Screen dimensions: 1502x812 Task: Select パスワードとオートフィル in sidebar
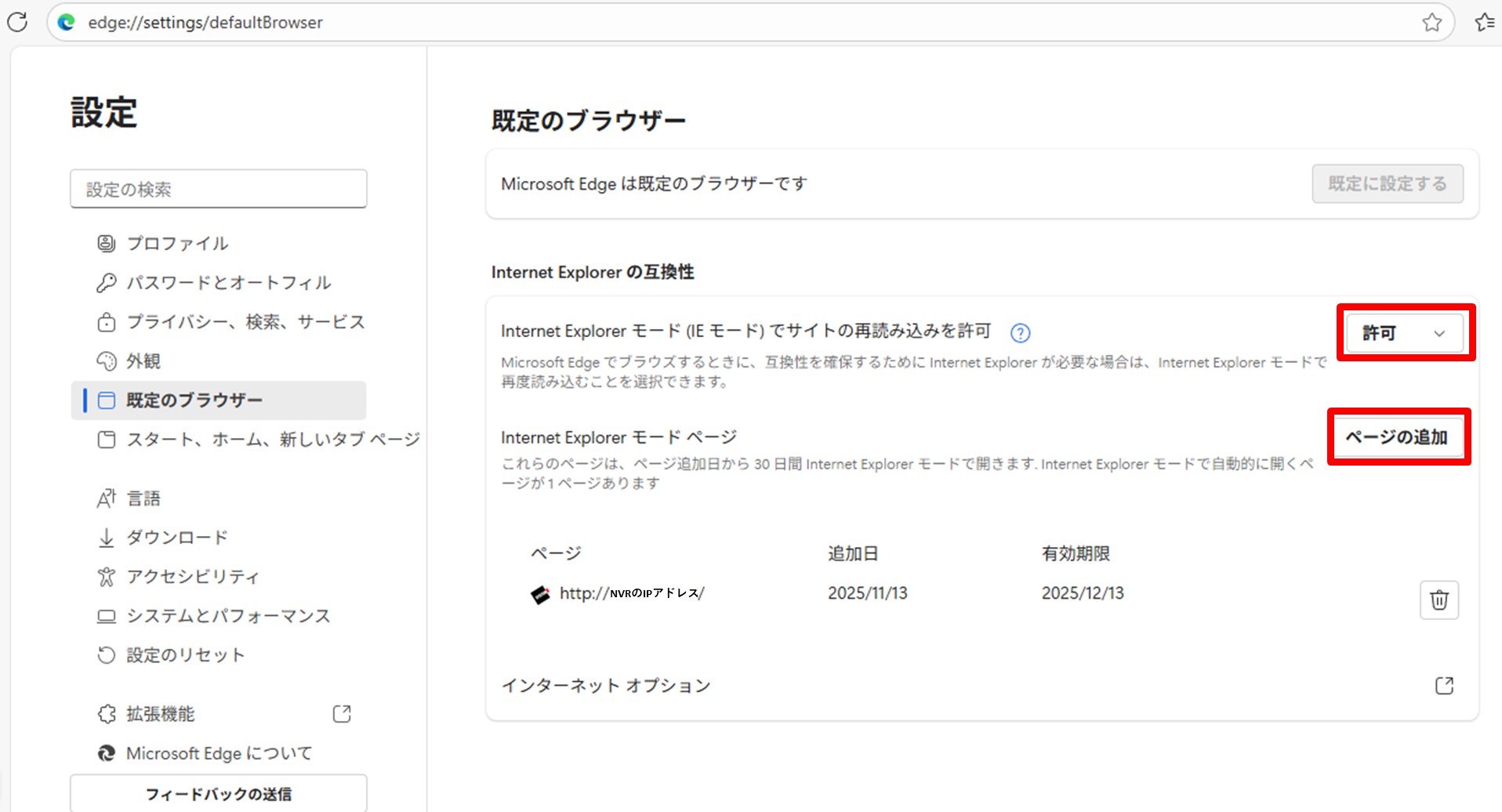click(x=228, y=282)
